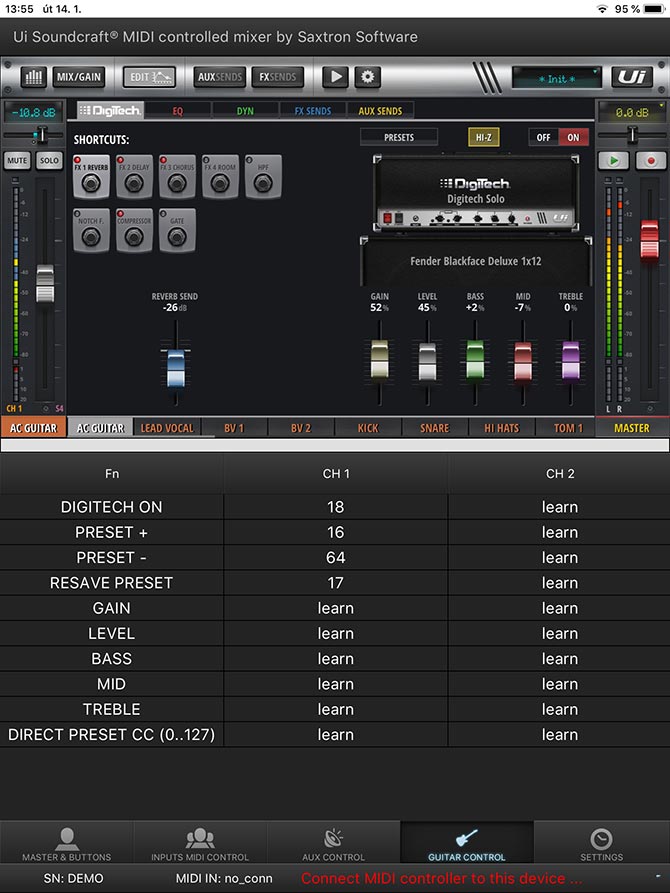Open INPUTS MIDI CONTROL bottom tab
The width and height of the screenshot is (670, 893).
200,843
